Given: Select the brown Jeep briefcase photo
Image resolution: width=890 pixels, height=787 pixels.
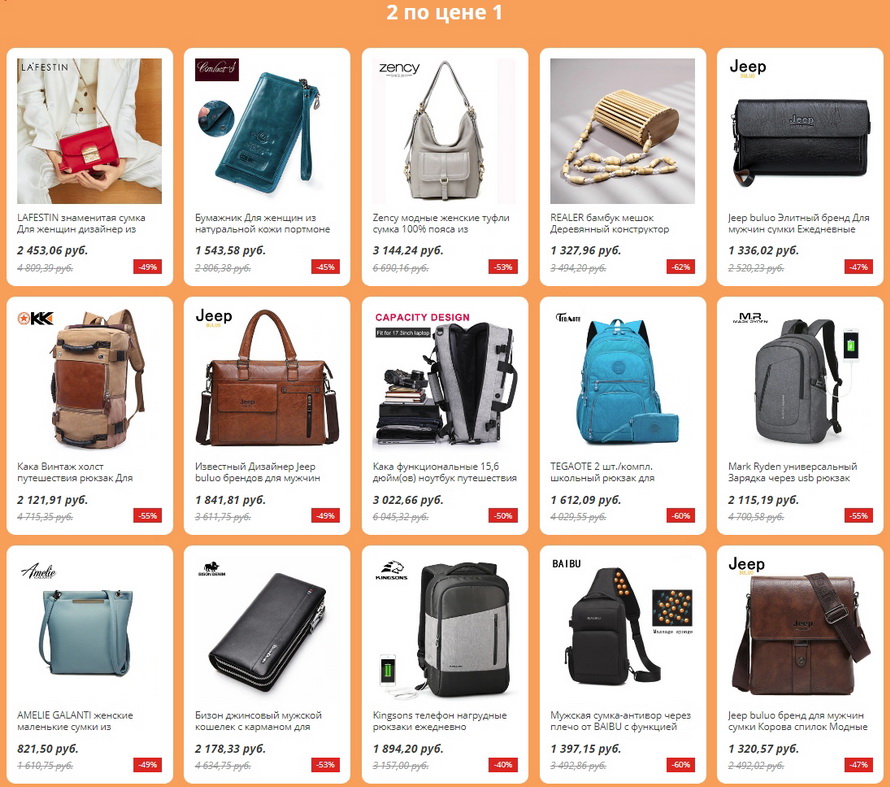Looking at the screenshot, I should pyautogui.click(x=267, y=380).
